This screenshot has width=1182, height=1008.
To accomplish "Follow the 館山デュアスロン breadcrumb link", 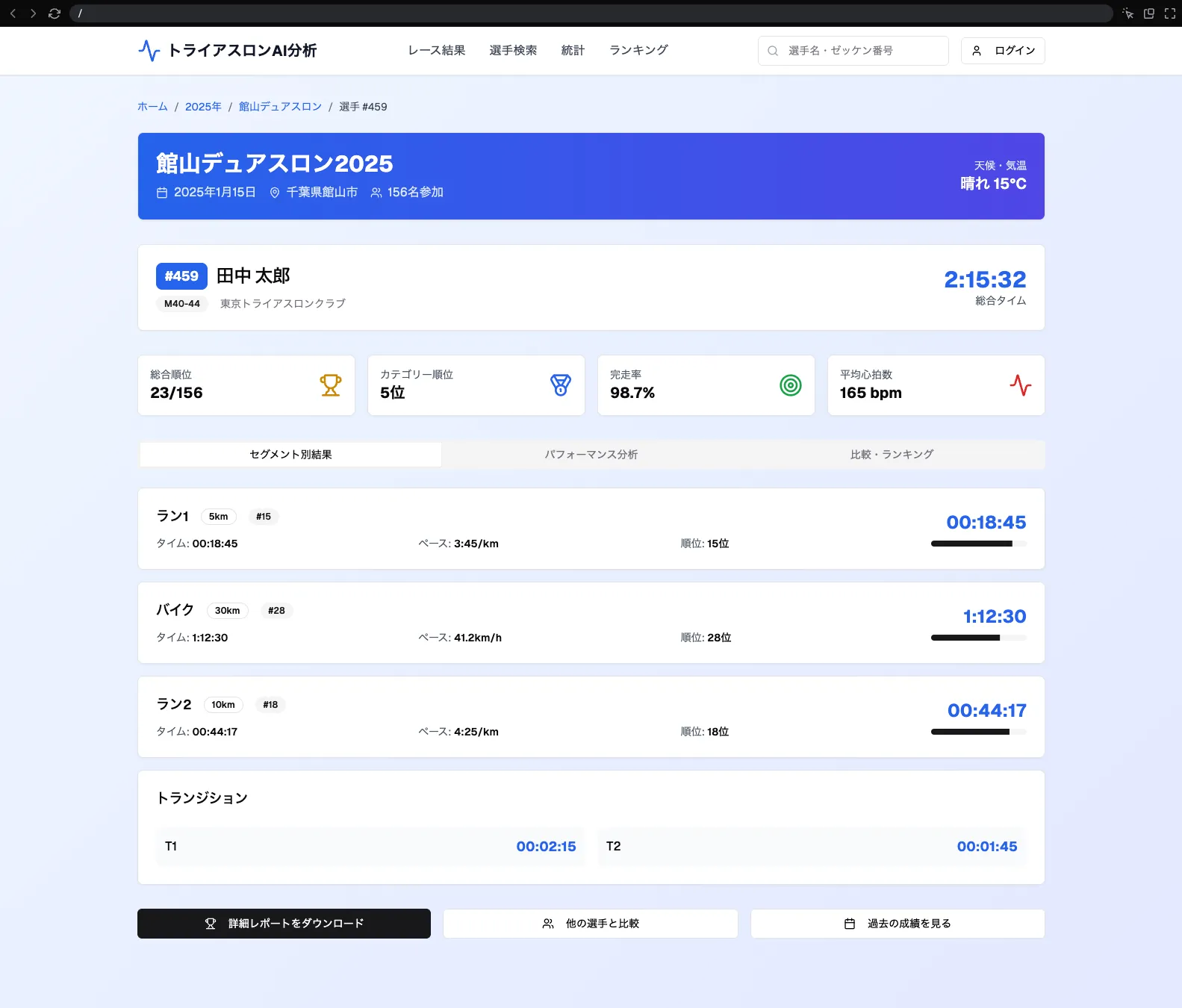I will [x=280, y=107].
